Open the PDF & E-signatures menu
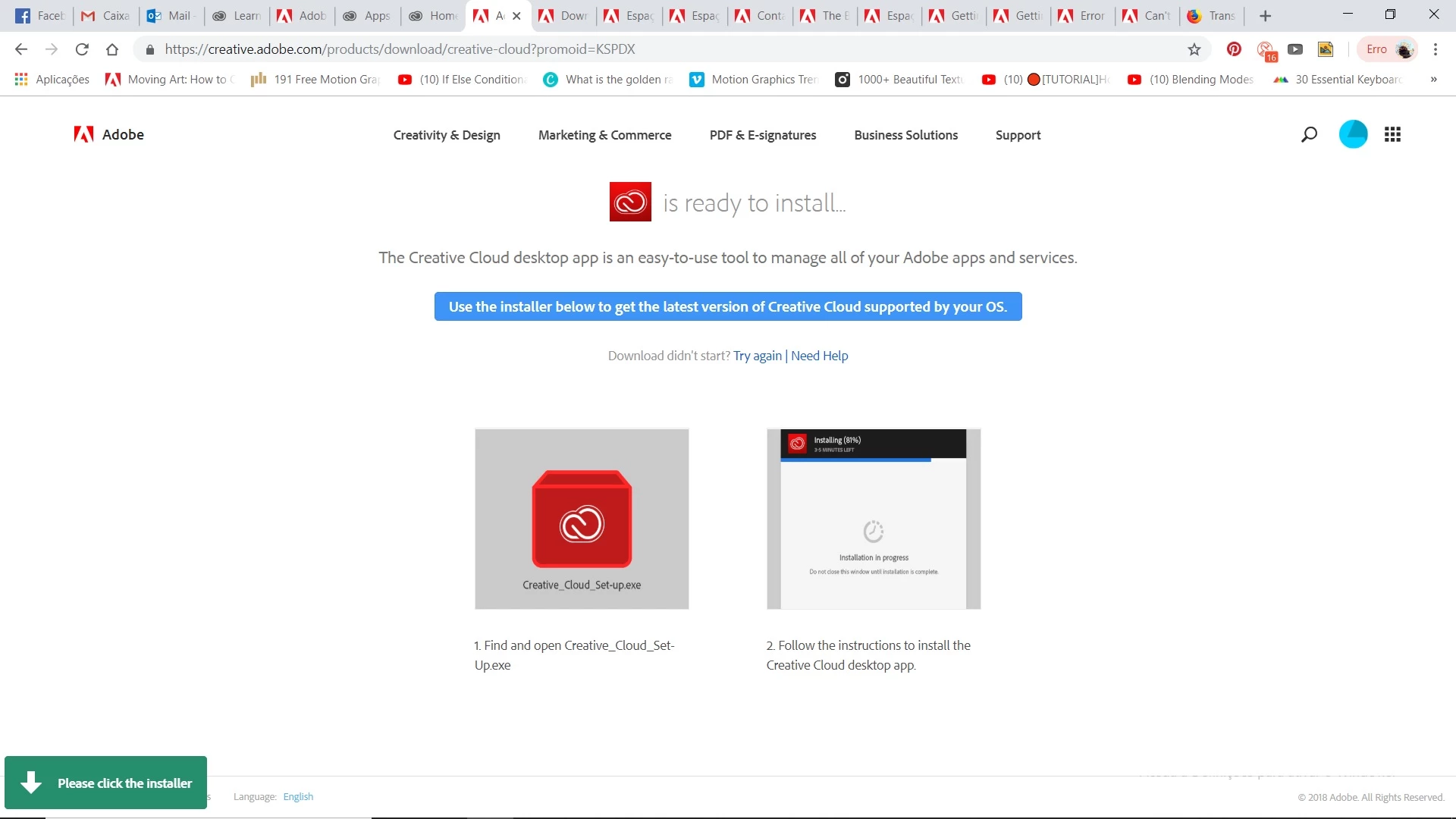The width and height of the screenshot is (1456, 819). (762, 135)
